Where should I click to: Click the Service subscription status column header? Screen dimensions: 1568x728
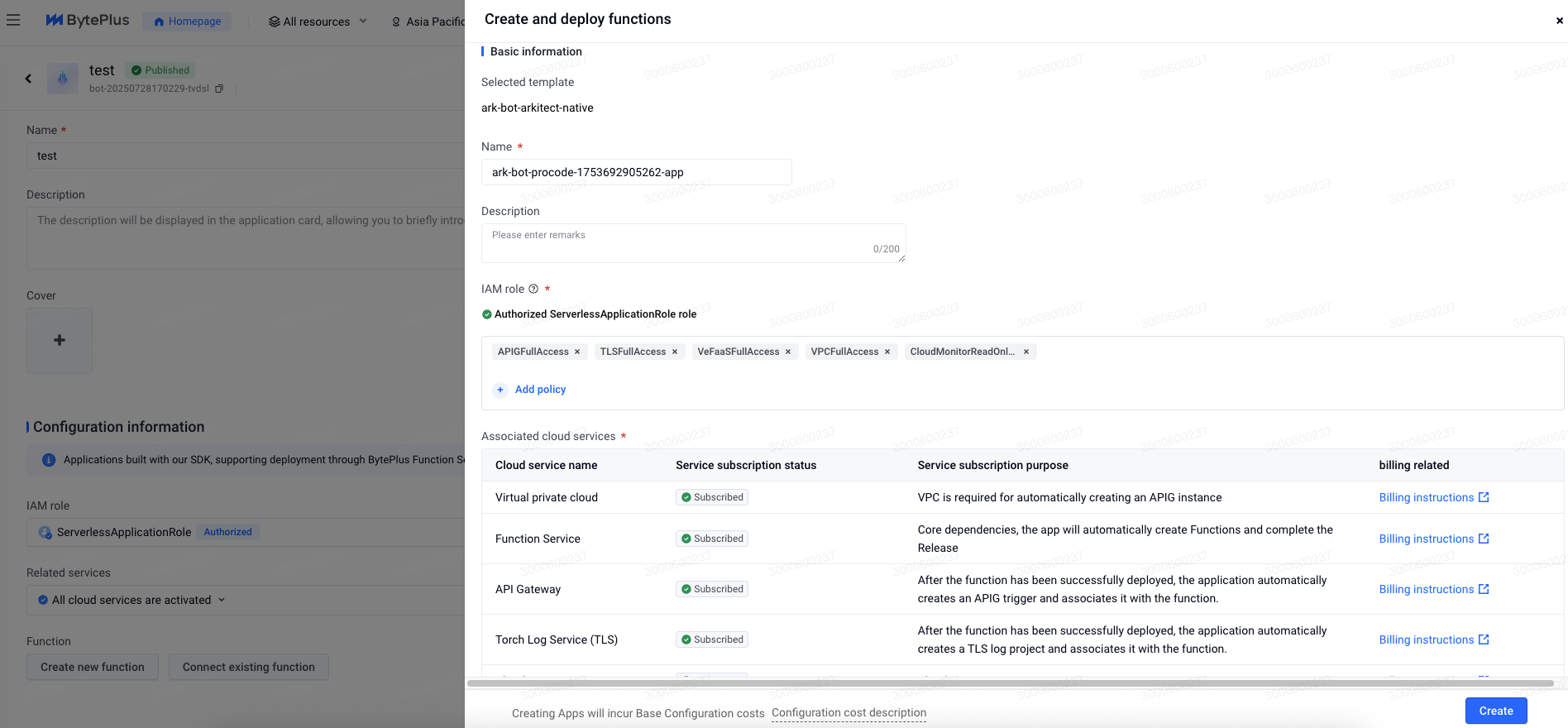click(746, 465)
